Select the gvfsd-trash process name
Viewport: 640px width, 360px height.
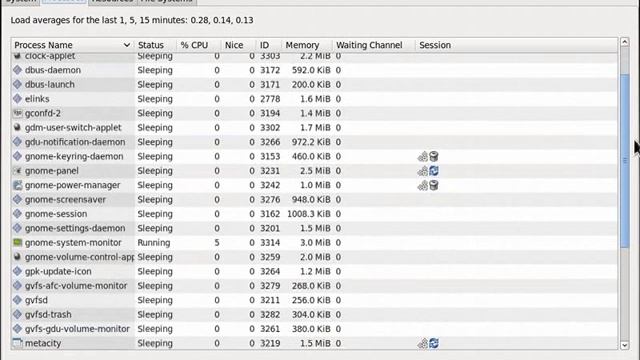click(x=48, y=314)
